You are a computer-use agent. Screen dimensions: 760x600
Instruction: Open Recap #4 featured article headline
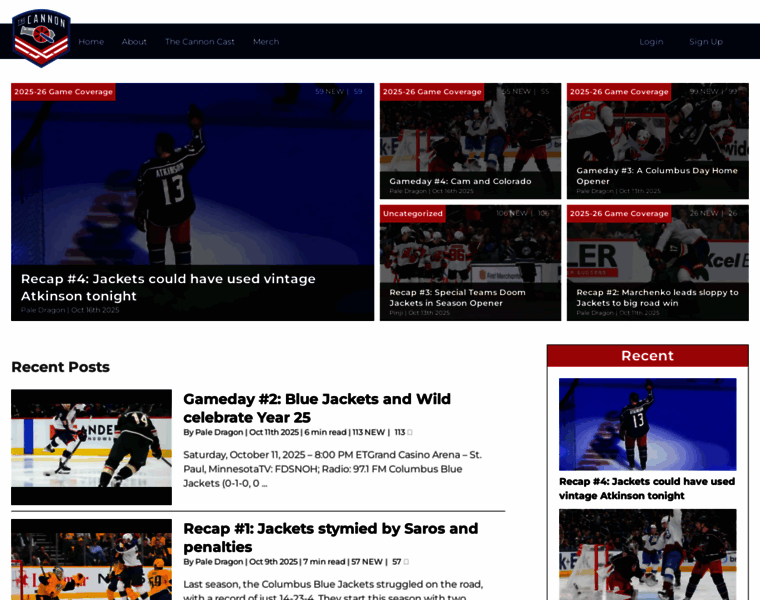click(168, 287)
